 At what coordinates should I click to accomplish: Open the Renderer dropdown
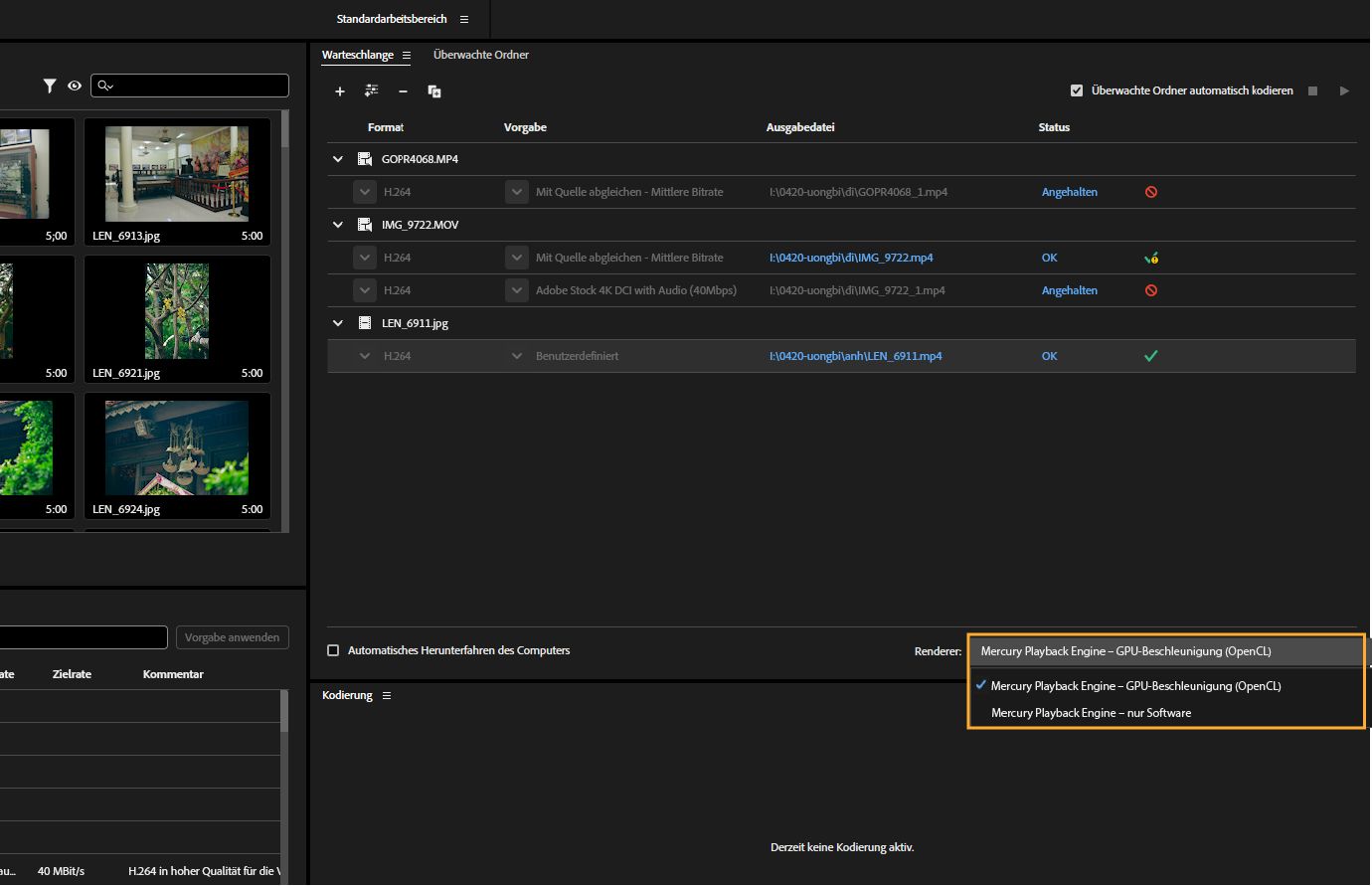tap(1165, 650)
